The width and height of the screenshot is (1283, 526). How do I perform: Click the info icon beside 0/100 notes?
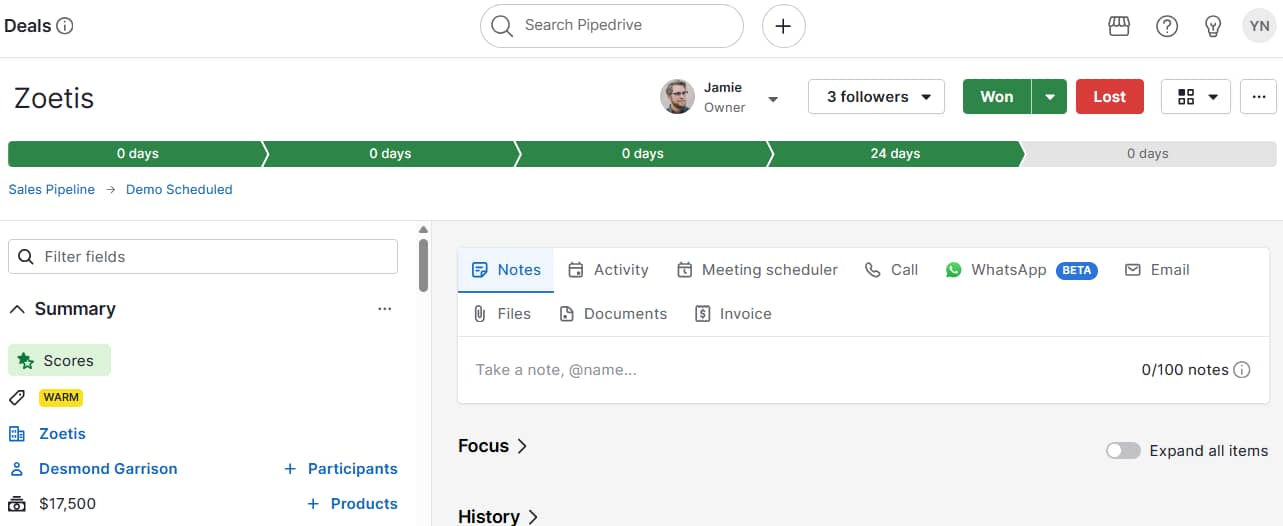pos(1242,370)
